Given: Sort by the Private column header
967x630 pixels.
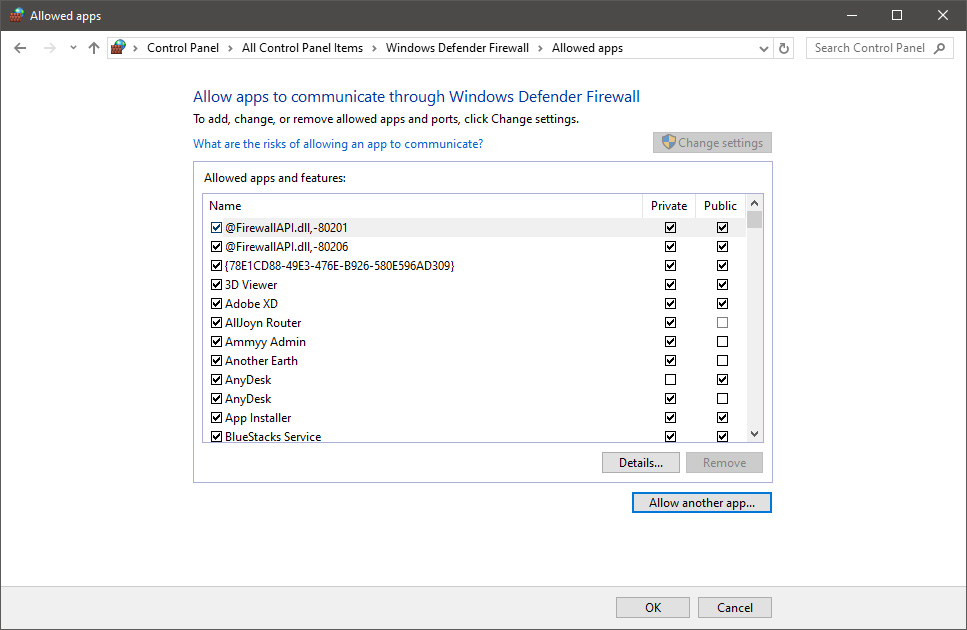Looking at the screenshot, I should 669,206.
